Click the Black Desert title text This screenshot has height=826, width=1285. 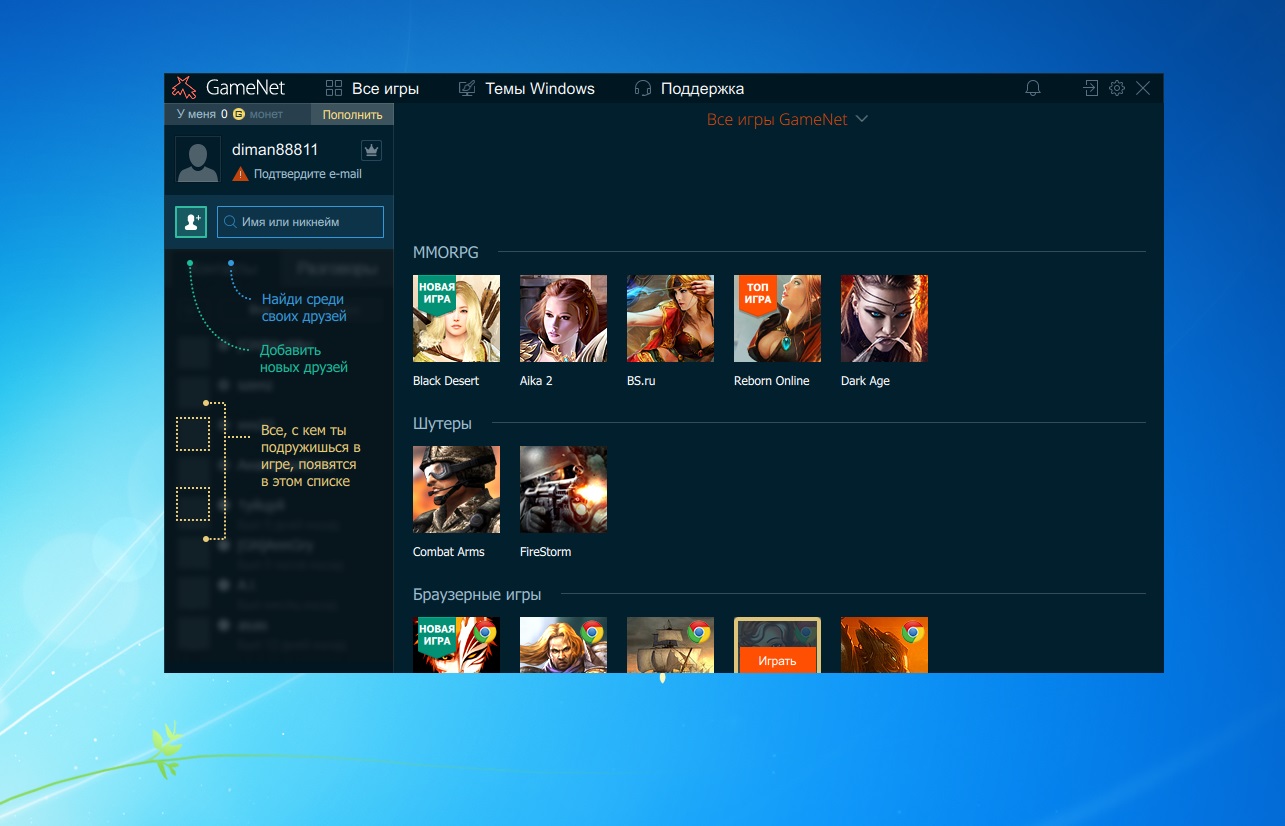click(x=446, y=381)
